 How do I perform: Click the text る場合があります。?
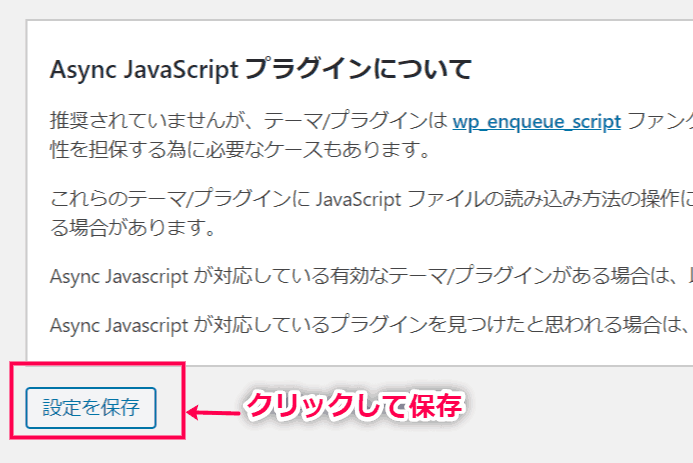click(133, 228)
